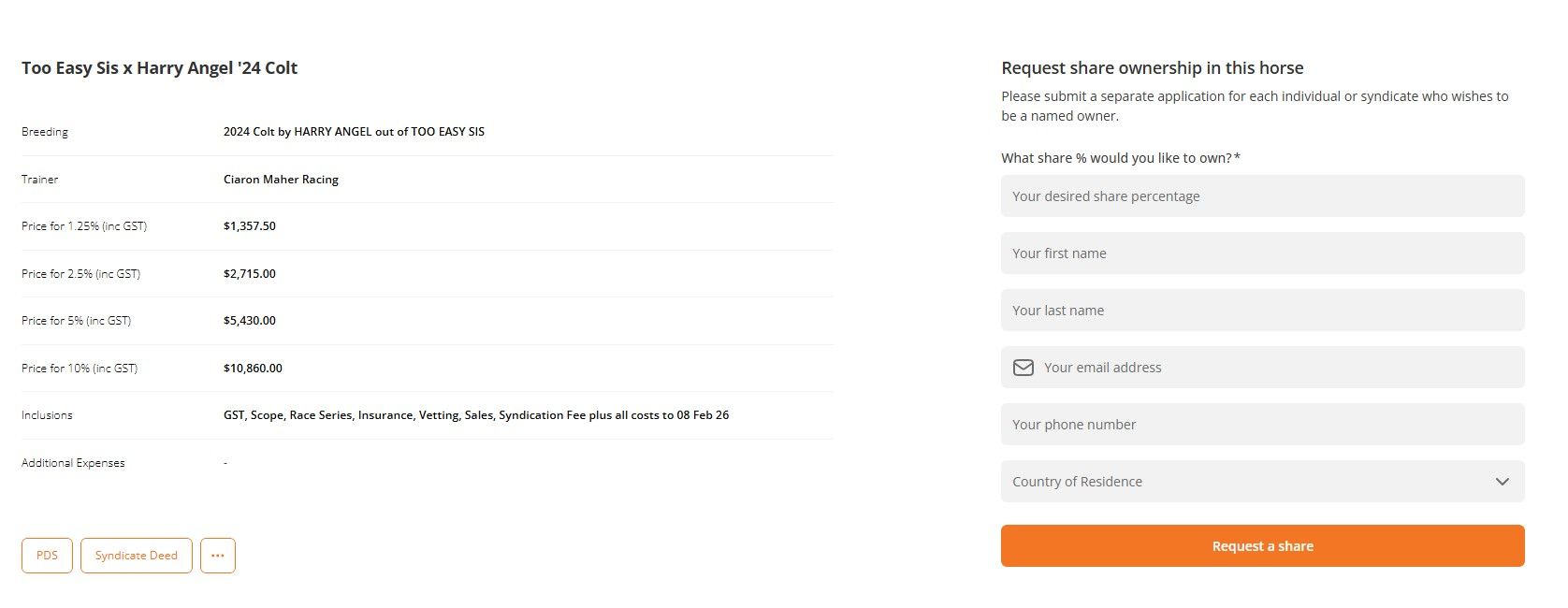Image resolution: width=1568 pixels, height=608 pixels.
Task: Open the Syndicate Deed document
Action: click(136, 556)
